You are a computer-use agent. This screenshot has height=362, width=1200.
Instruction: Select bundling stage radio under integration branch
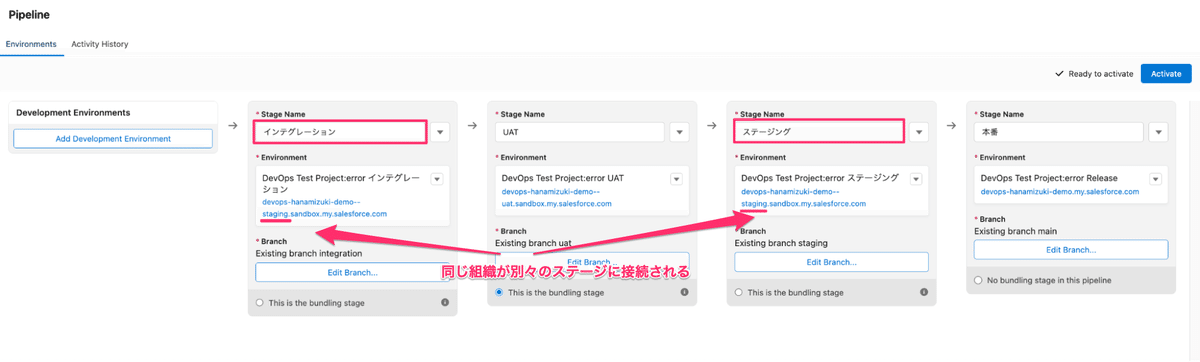click(260, 302)
